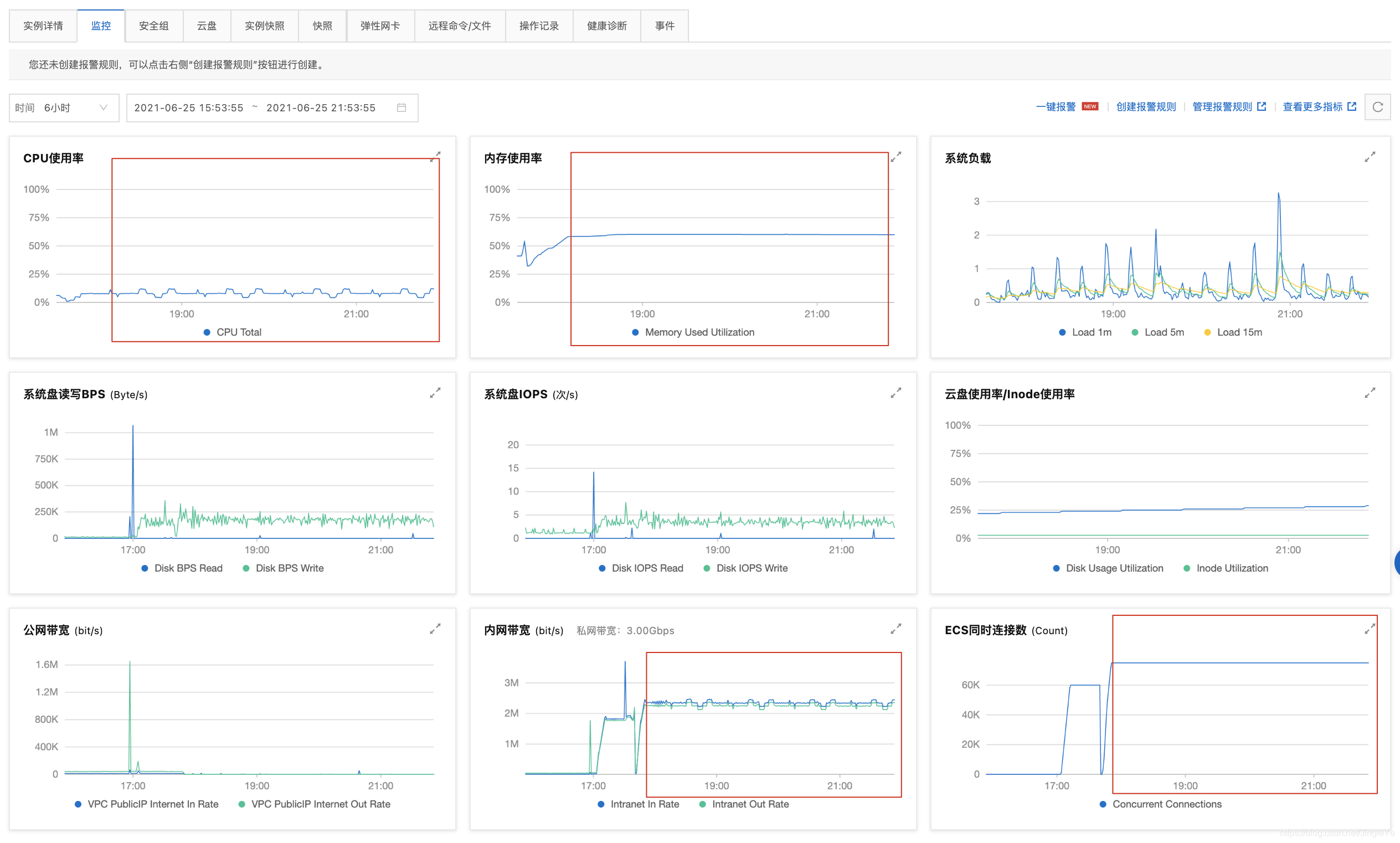
Task: Toggle the Inode Utilization series
Action: click(1225, 568)
